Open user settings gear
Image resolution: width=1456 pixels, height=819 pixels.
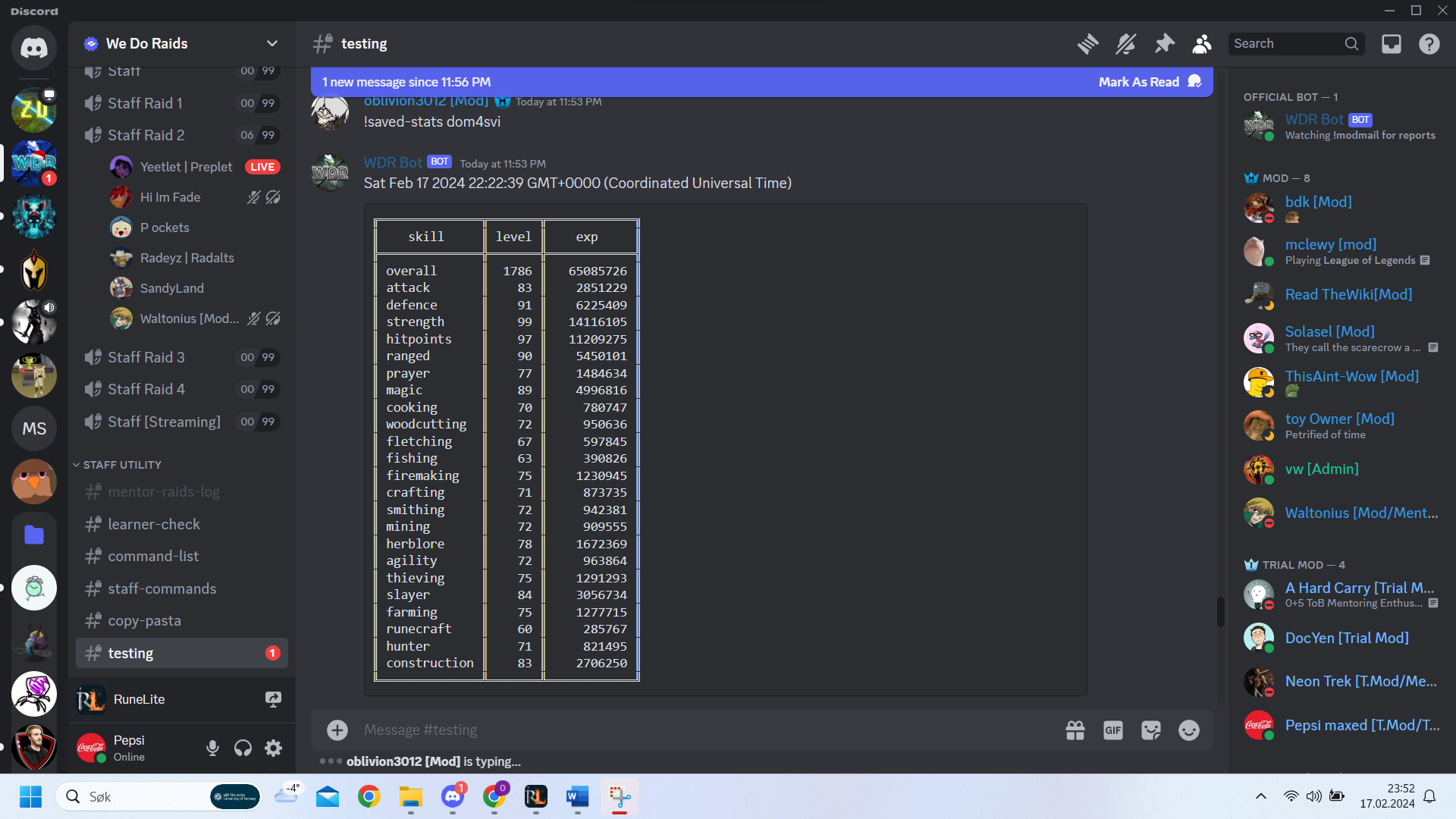[273, 748]
